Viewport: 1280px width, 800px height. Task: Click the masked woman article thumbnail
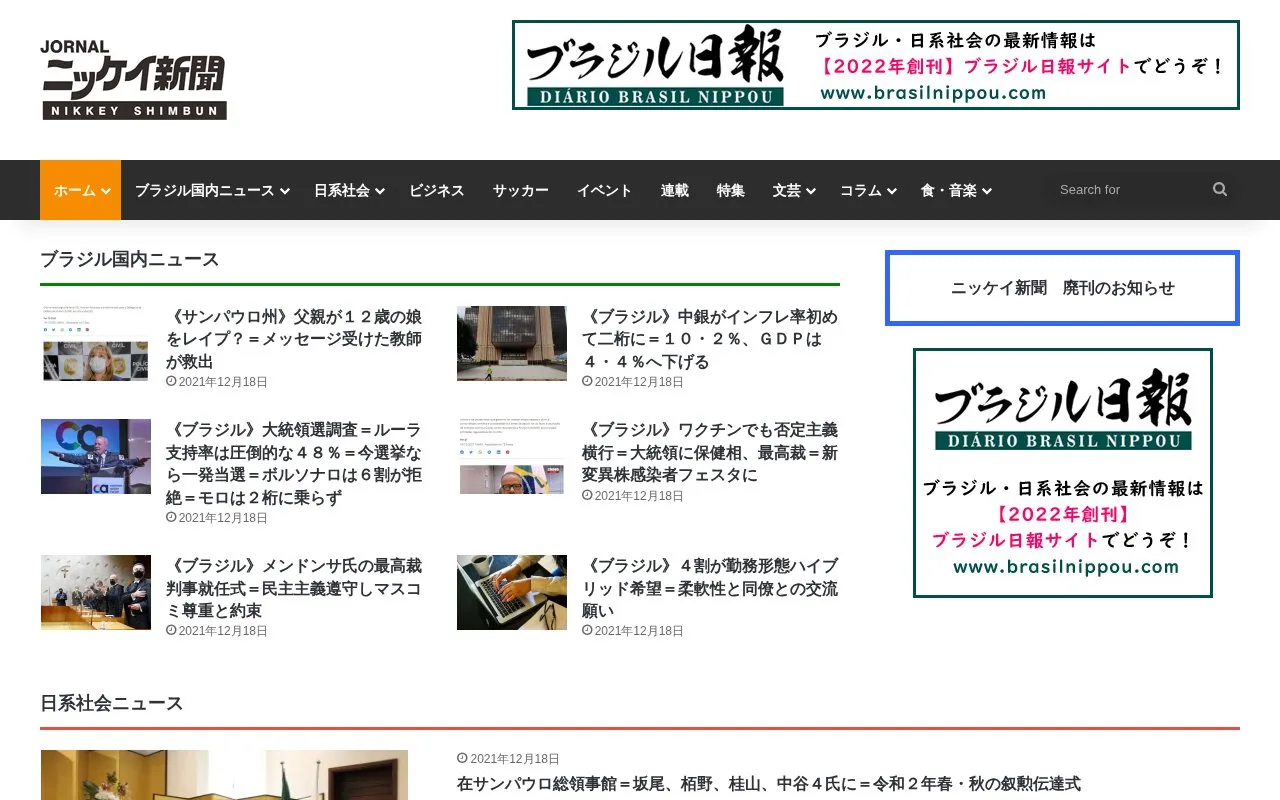click(x=96, y=343)
